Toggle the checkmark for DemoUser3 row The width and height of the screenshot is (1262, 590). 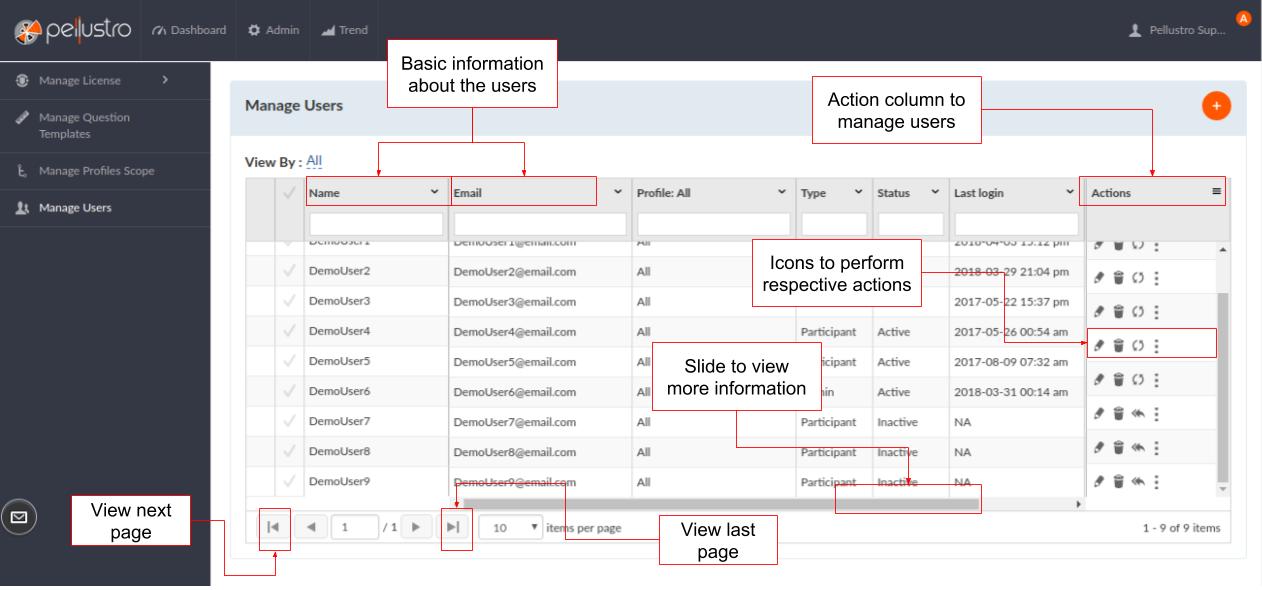tap(290, 301)
